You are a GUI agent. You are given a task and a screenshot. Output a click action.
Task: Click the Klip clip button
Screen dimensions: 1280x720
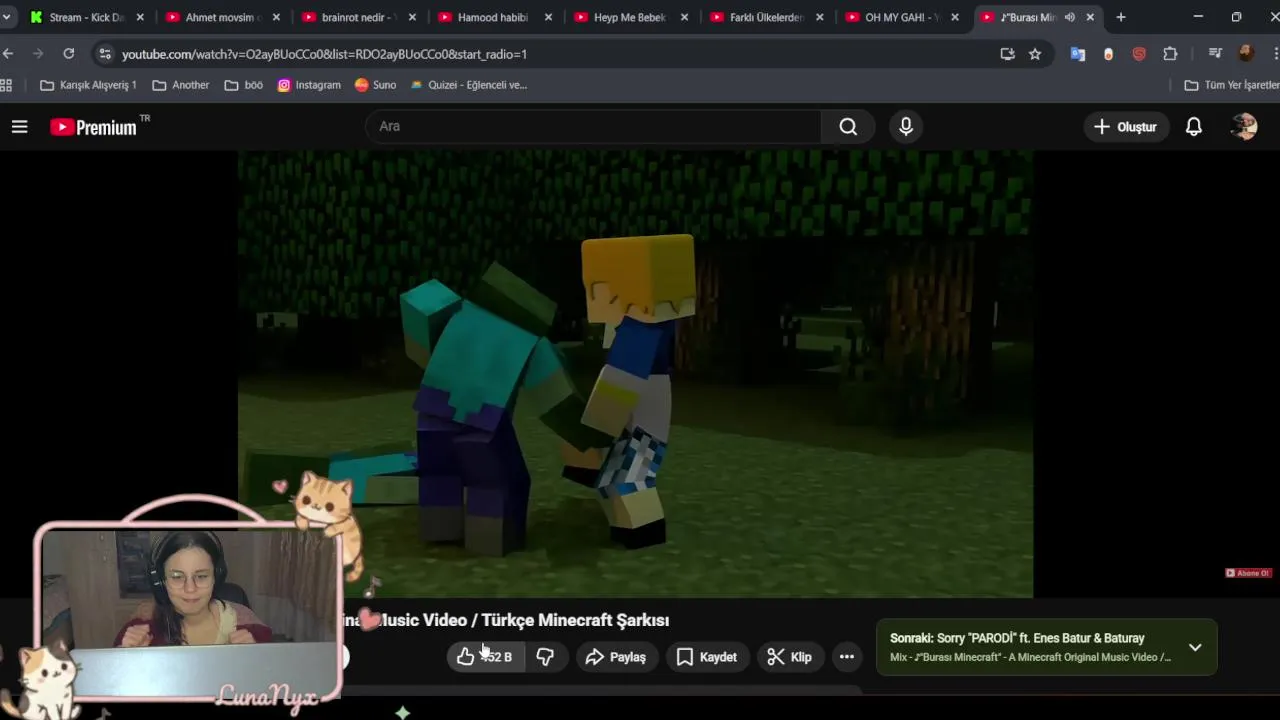tap(789, 657)
